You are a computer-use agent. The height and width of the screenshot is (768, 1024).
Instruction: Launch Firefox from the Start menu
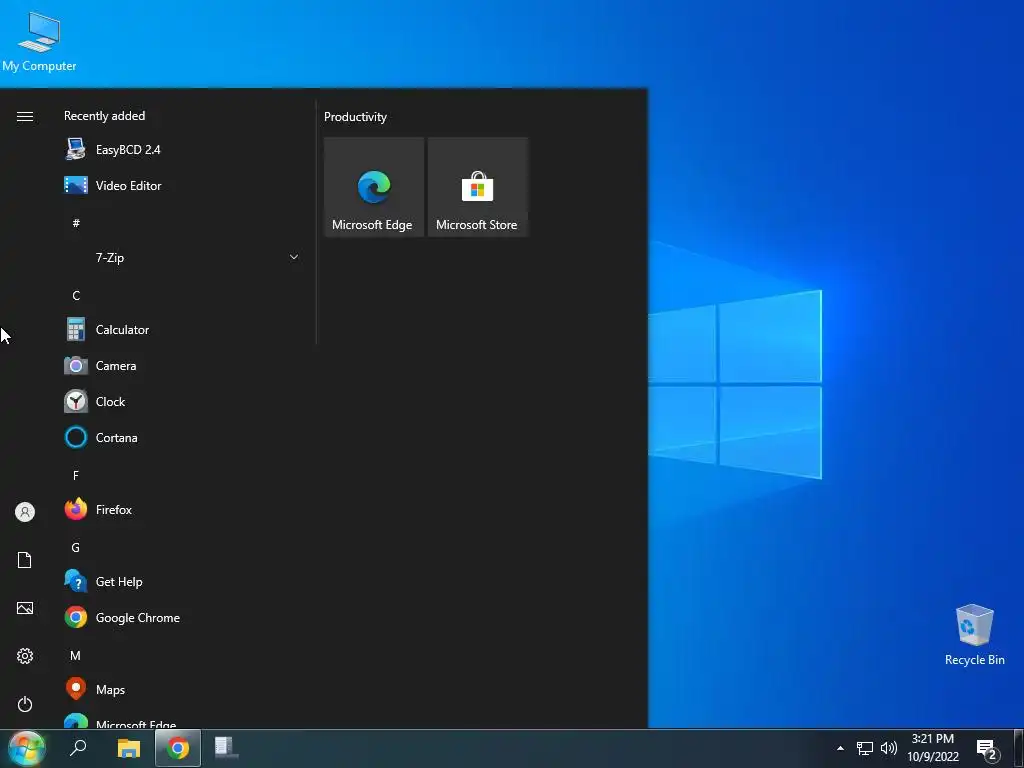point(182,509)
